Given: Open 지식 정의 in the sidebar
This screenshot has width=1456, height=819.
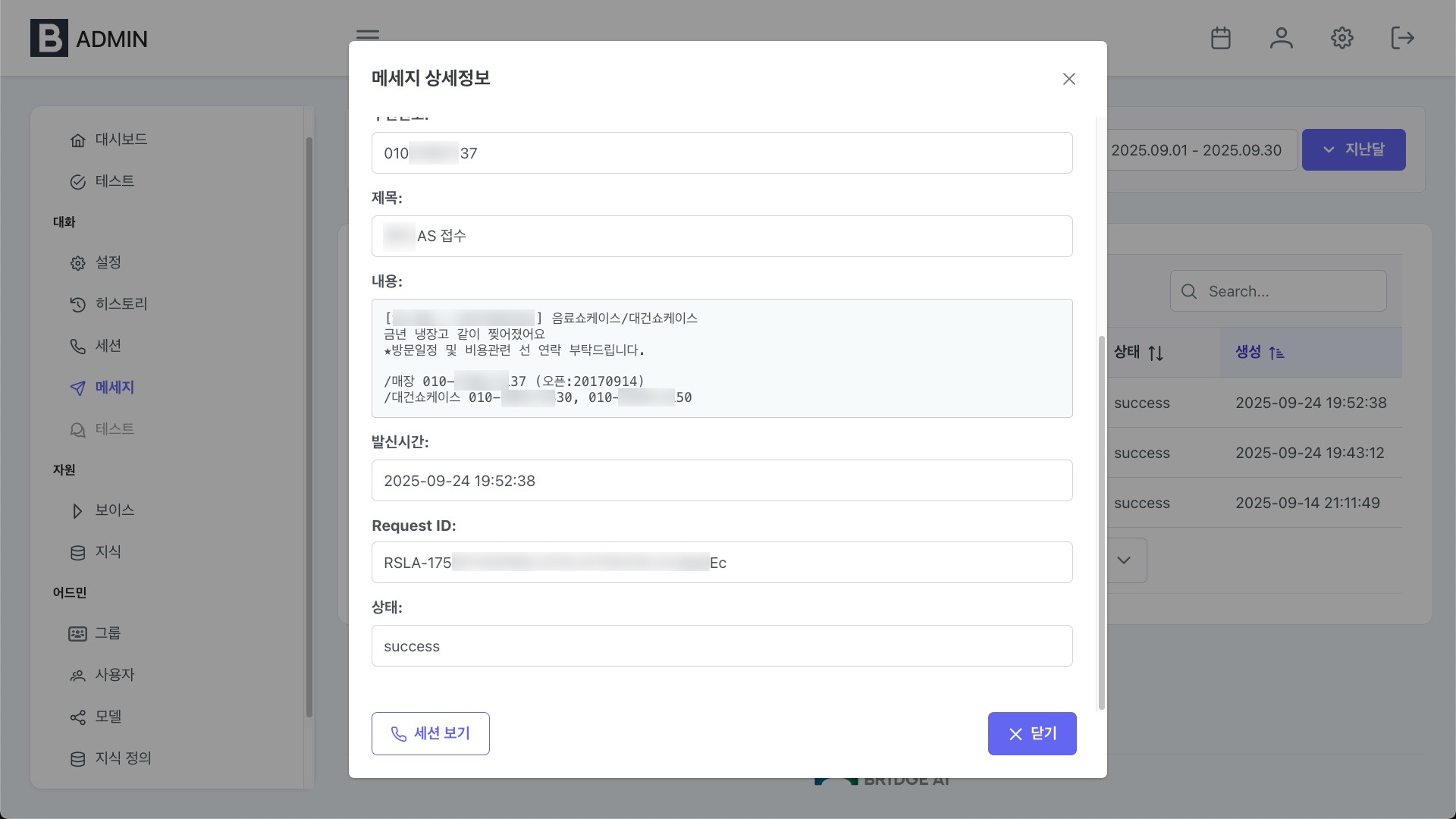Looking at the screenshot, I should pos(123,758).
